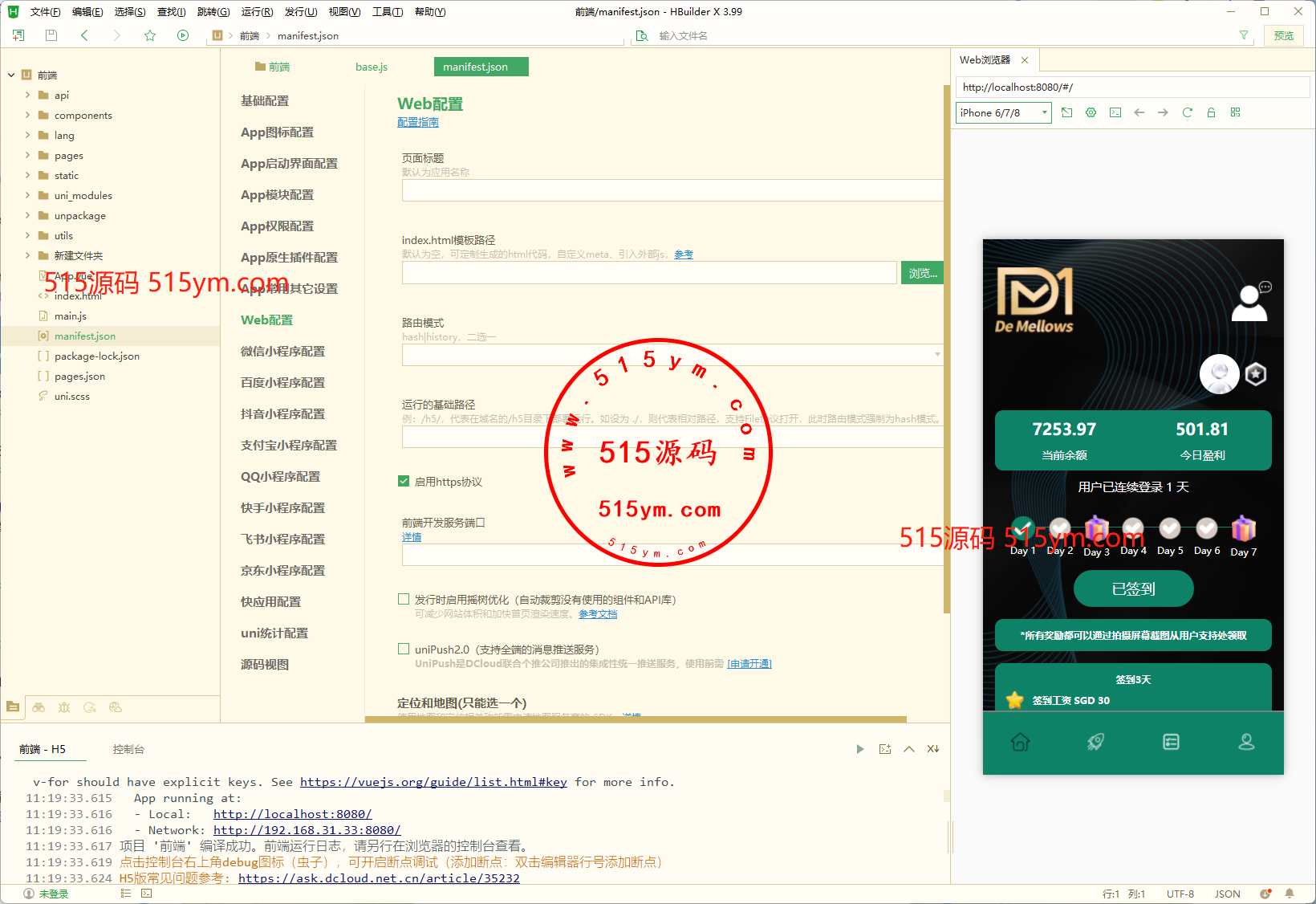Open browser settings gear icon
The width and height of the screenshot is (1316, 904).
pos(1091,112)
